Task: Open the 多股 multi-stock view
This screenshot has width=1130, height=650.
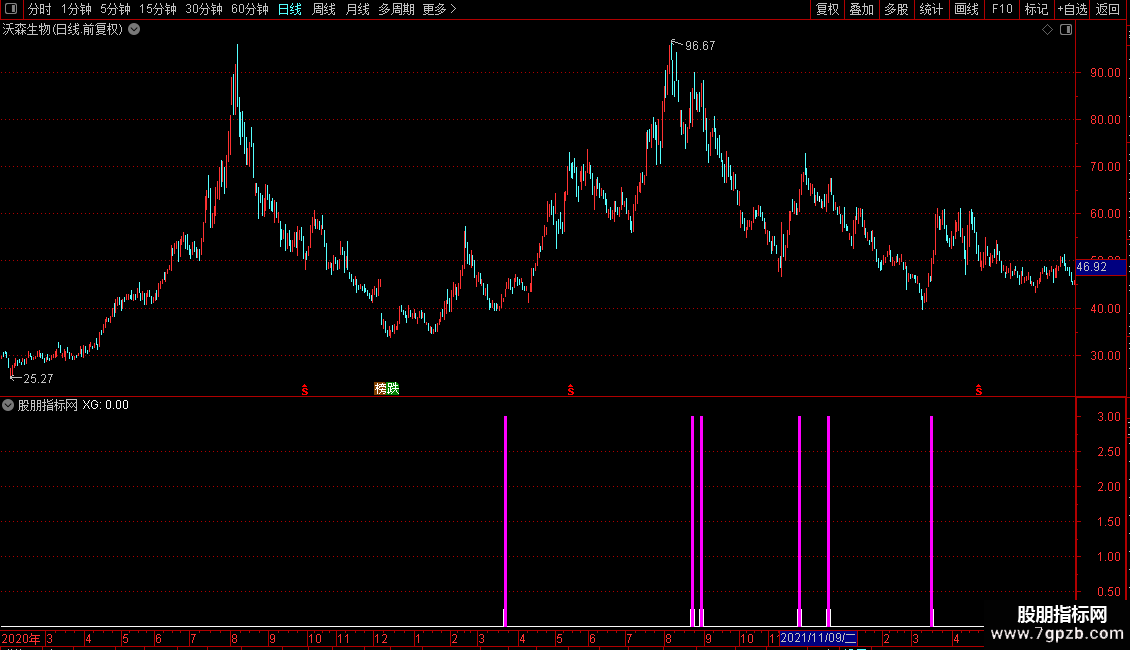Action: point(896,9)
